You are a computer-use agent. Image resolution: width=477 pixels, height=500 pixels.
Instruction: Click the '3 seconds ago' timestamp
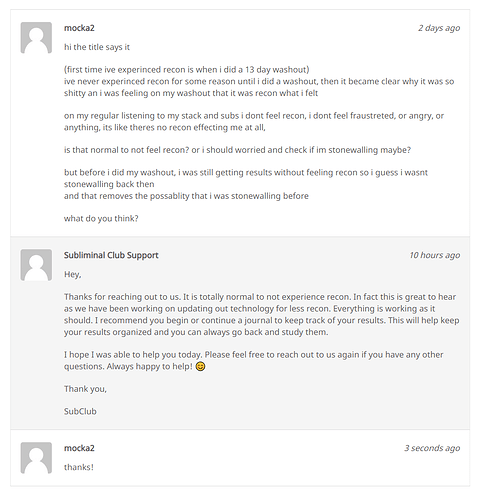click(432, 448)
